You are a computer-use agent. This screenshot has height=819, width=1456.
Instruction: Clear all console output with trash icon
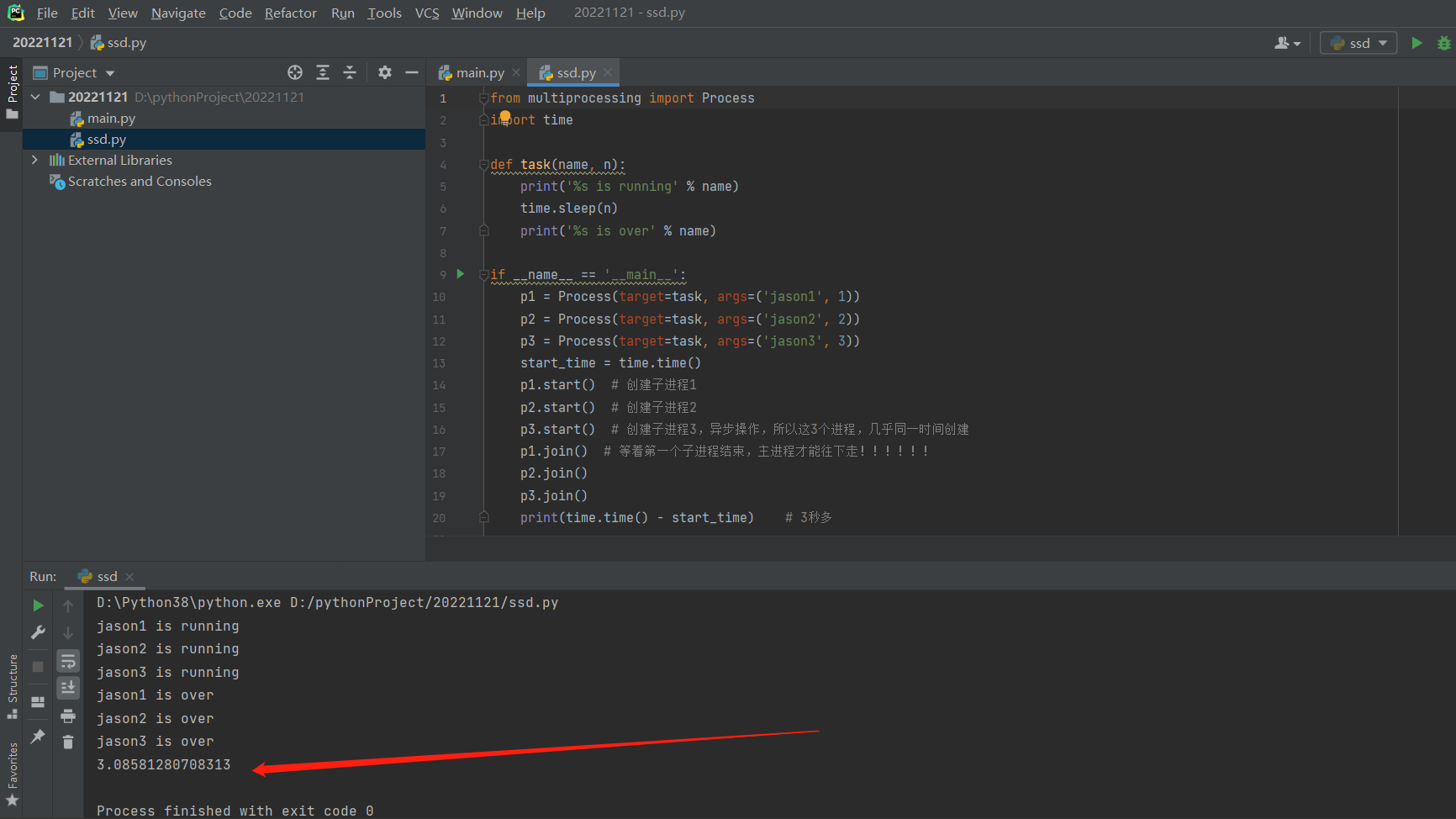[68, 742]
